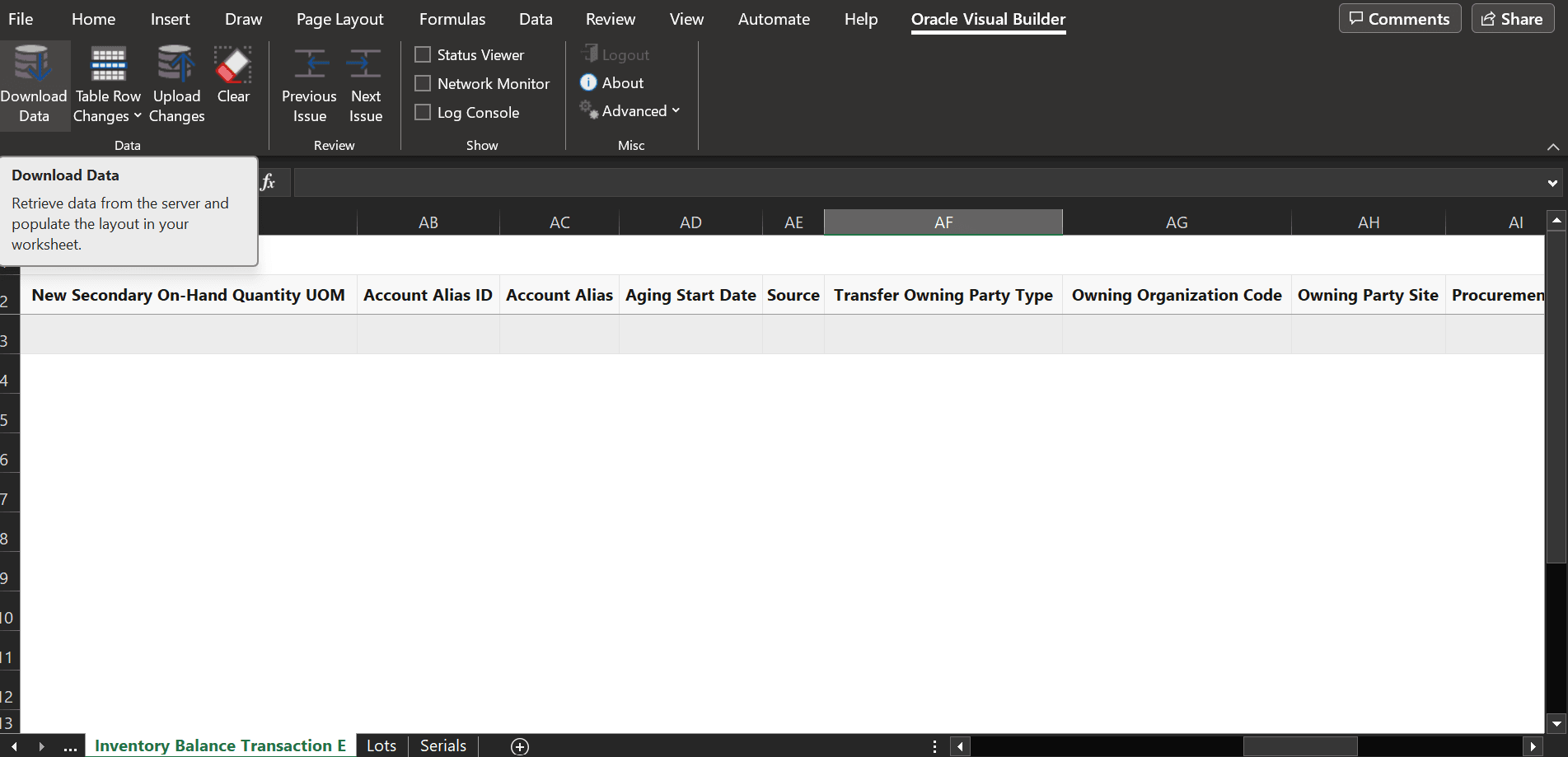Viewport: 1568px width, 757px height.
Task: Select column AF header
Action: 943,222
